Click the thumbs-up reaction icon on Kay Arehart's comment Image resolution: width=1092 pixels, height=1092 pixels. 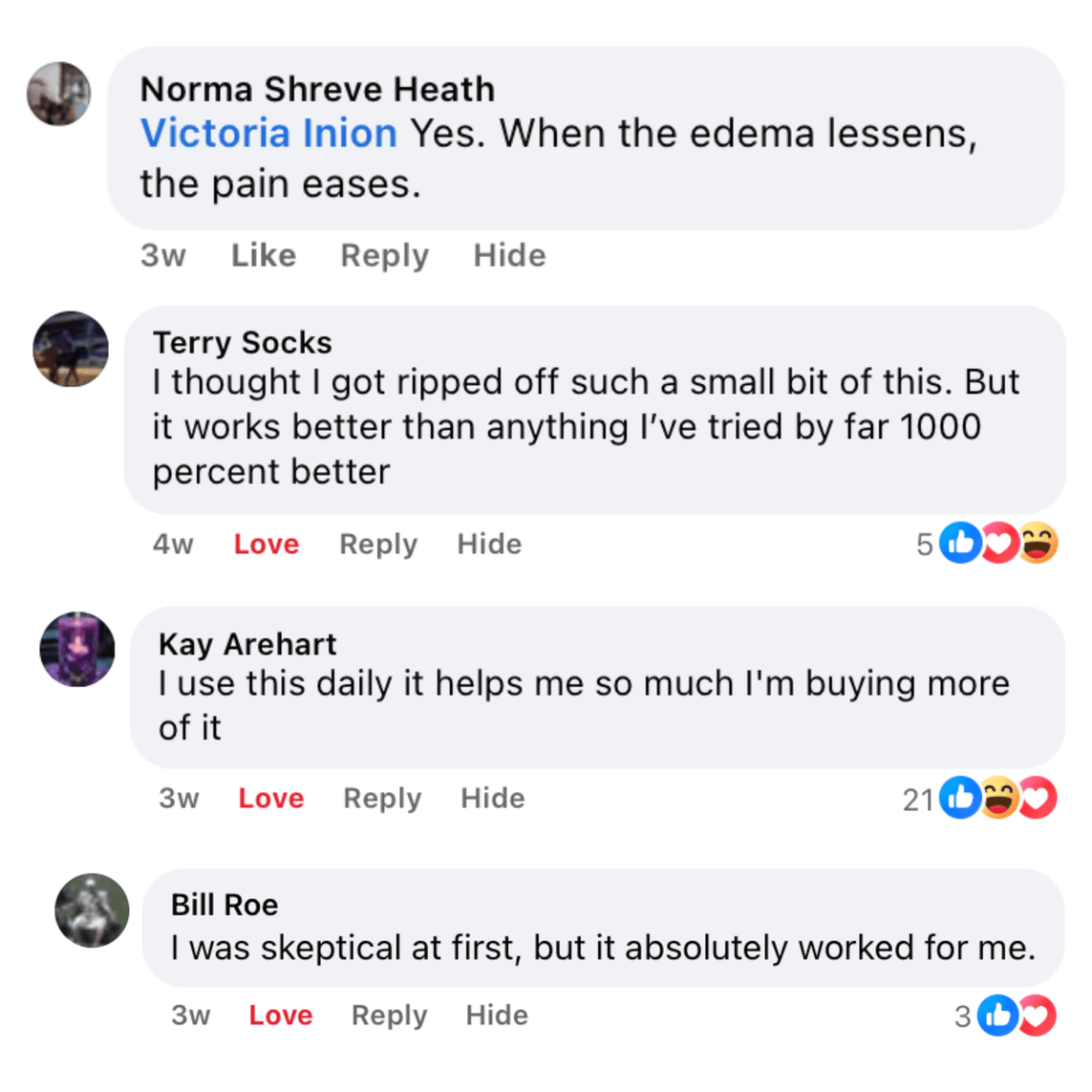(960, 798)
